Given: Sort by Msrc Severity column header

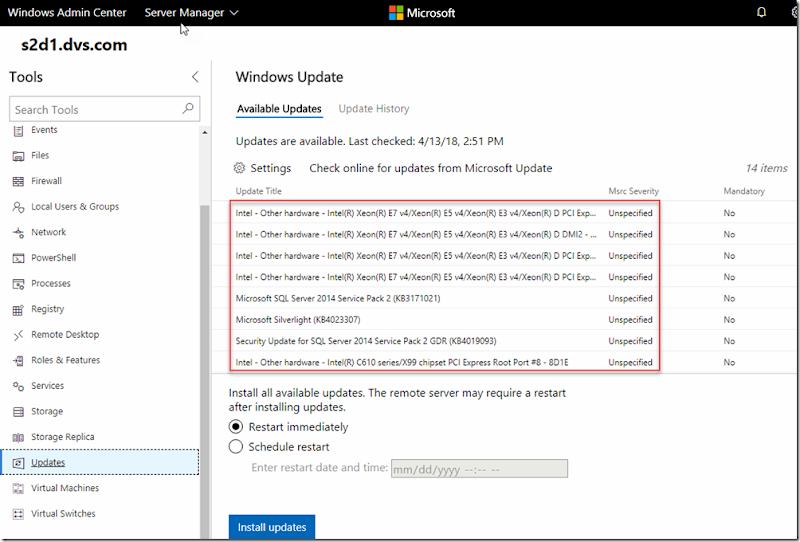Looking at the screenshot, I should pyautogui.click(x=634, y=191).
